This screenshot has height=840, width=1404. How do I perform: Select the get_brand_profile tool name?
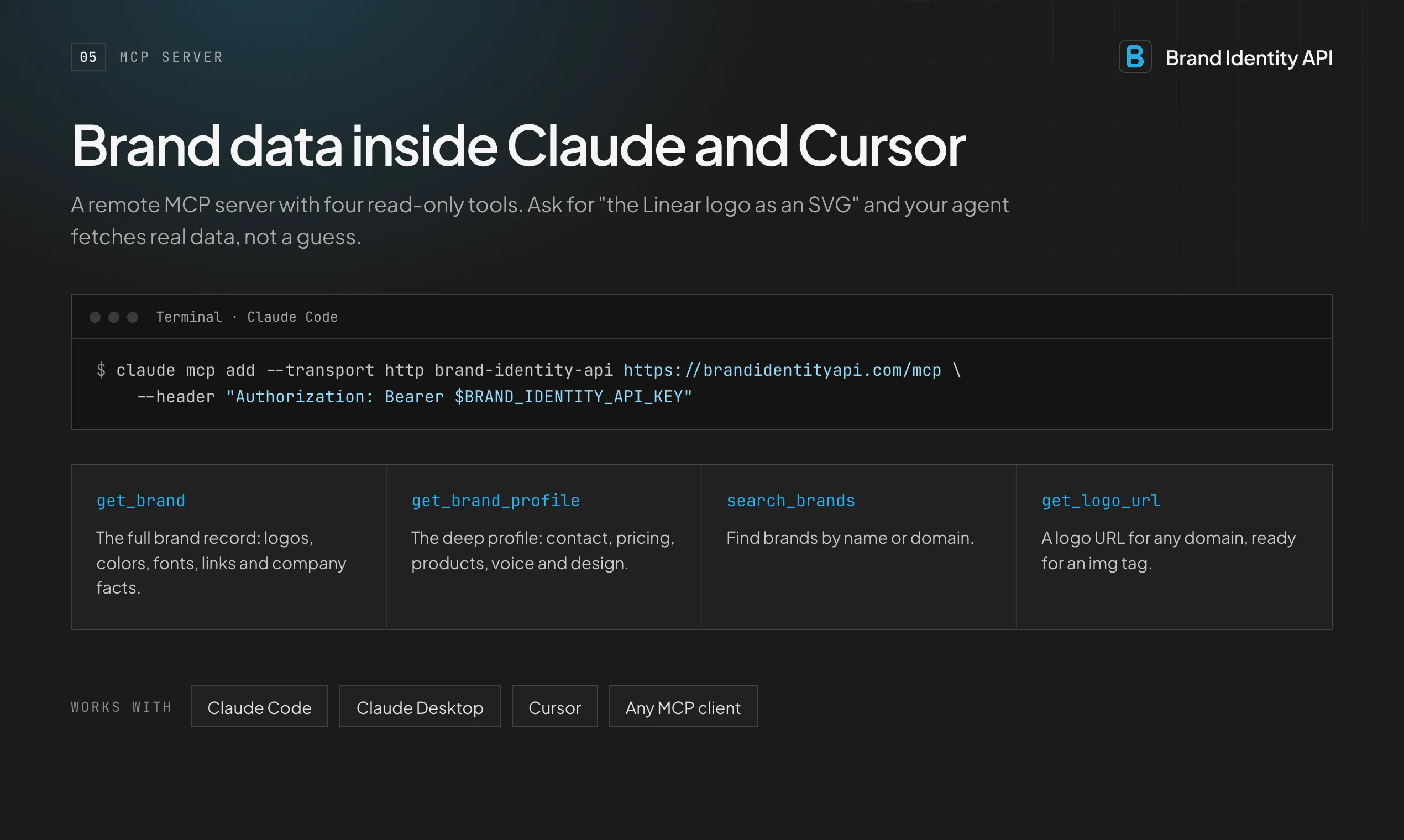coord(495,501)
